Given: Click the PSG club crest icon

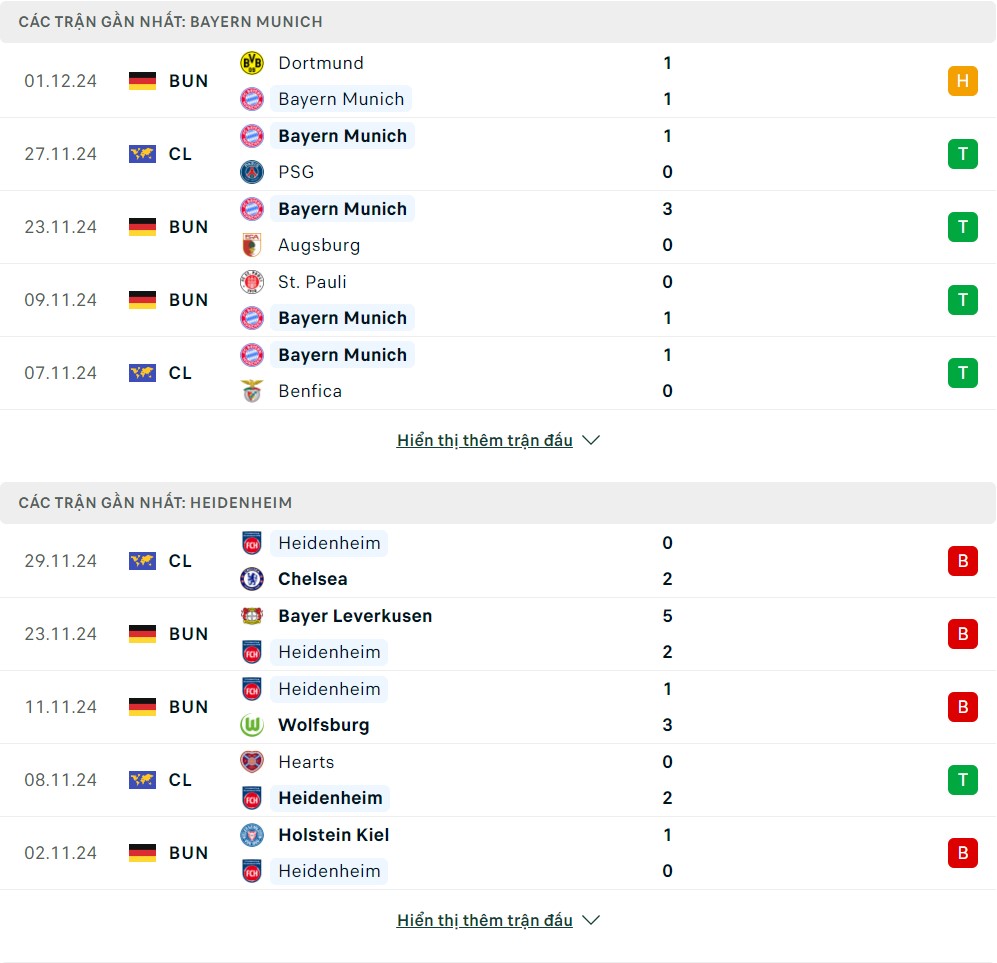Looking at the screenshot, I should coord(252,172).
